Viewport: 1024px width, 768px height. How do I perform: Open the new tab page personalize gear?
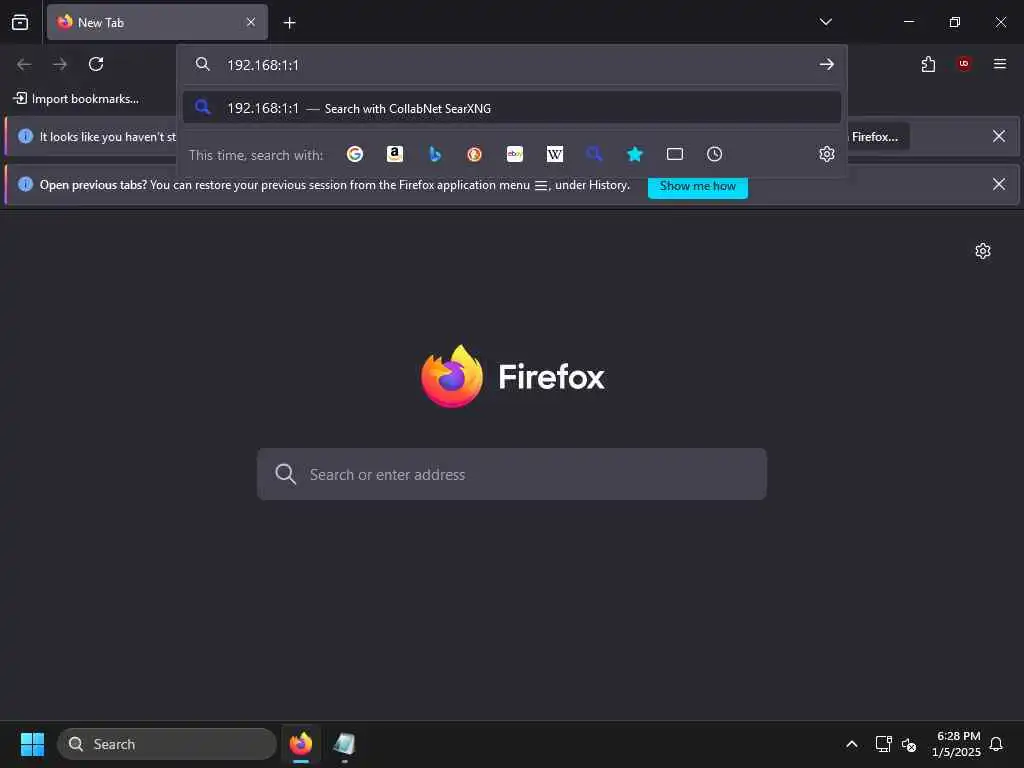point(983,251)
